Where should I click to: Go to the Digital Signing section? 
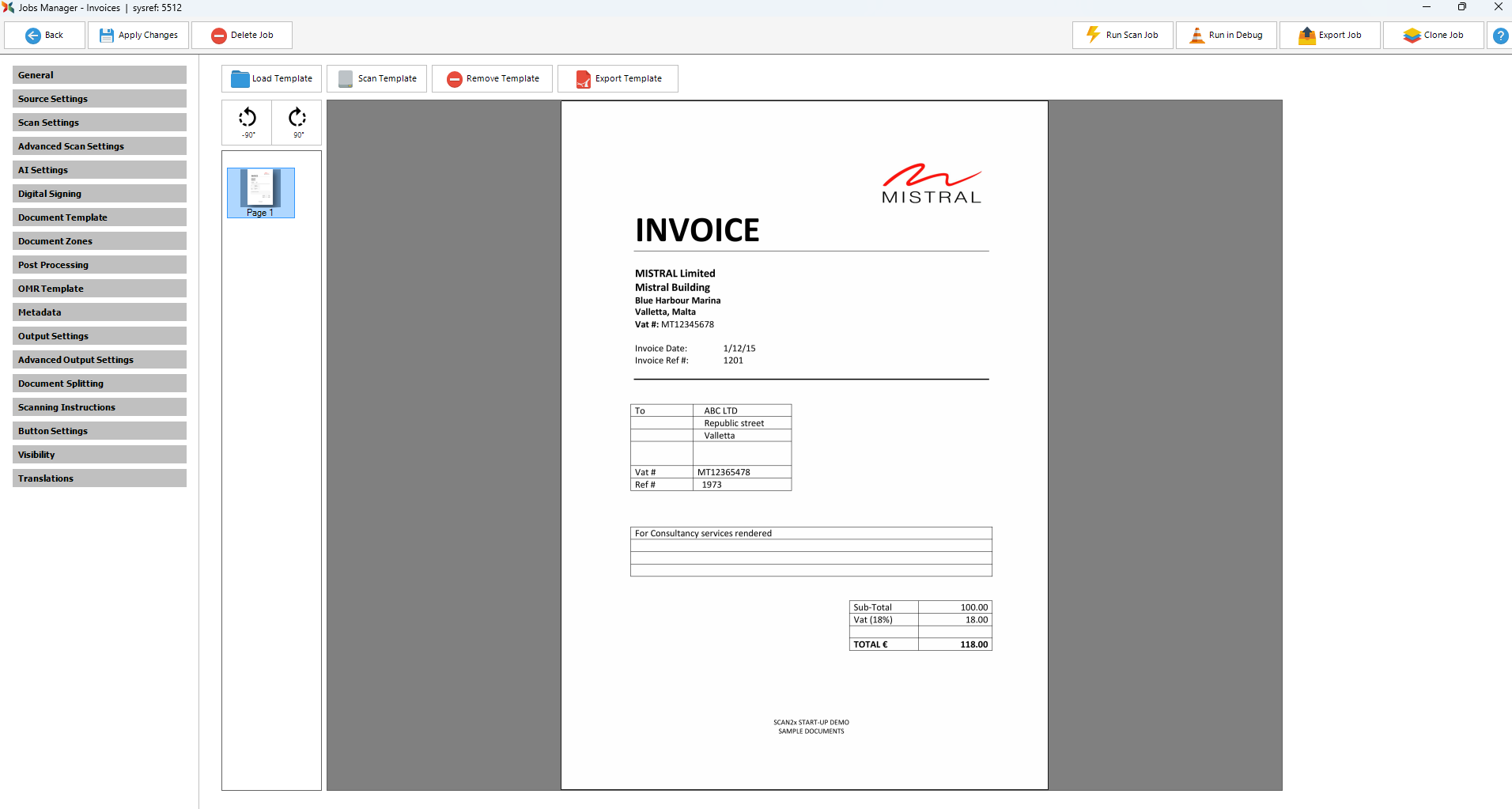pyautogui.click(x=100, y=194)
